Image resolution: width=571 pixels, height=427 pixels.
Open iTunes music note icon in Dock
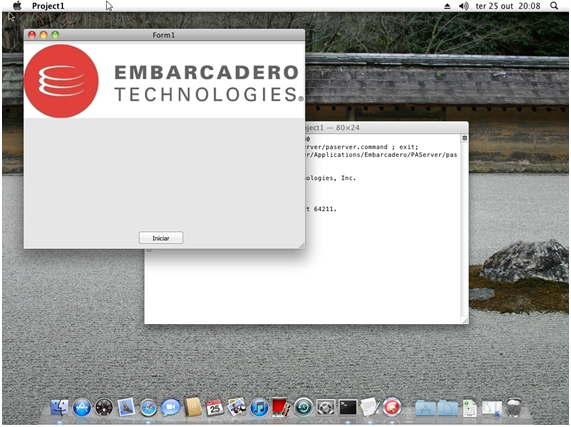259,407
